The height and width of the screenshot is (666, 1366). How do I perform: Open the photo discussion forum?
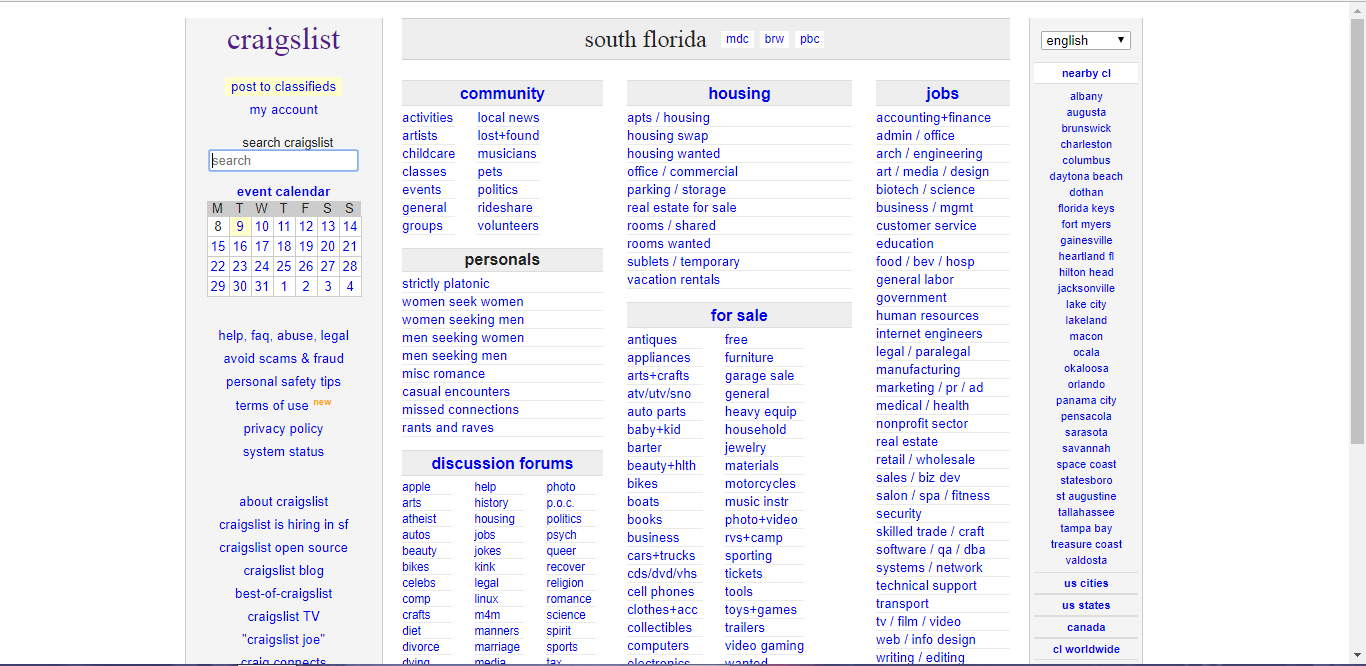(x=561, y=487)
